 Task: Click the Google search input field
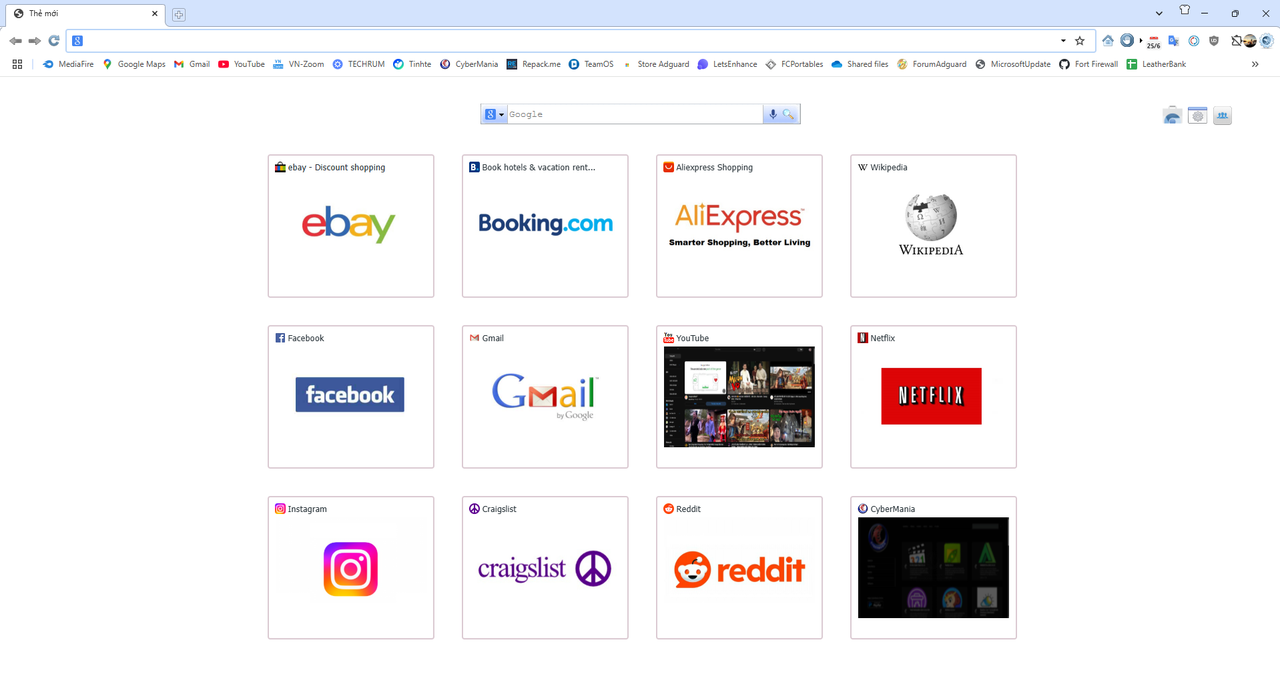[x=635, y=114]
